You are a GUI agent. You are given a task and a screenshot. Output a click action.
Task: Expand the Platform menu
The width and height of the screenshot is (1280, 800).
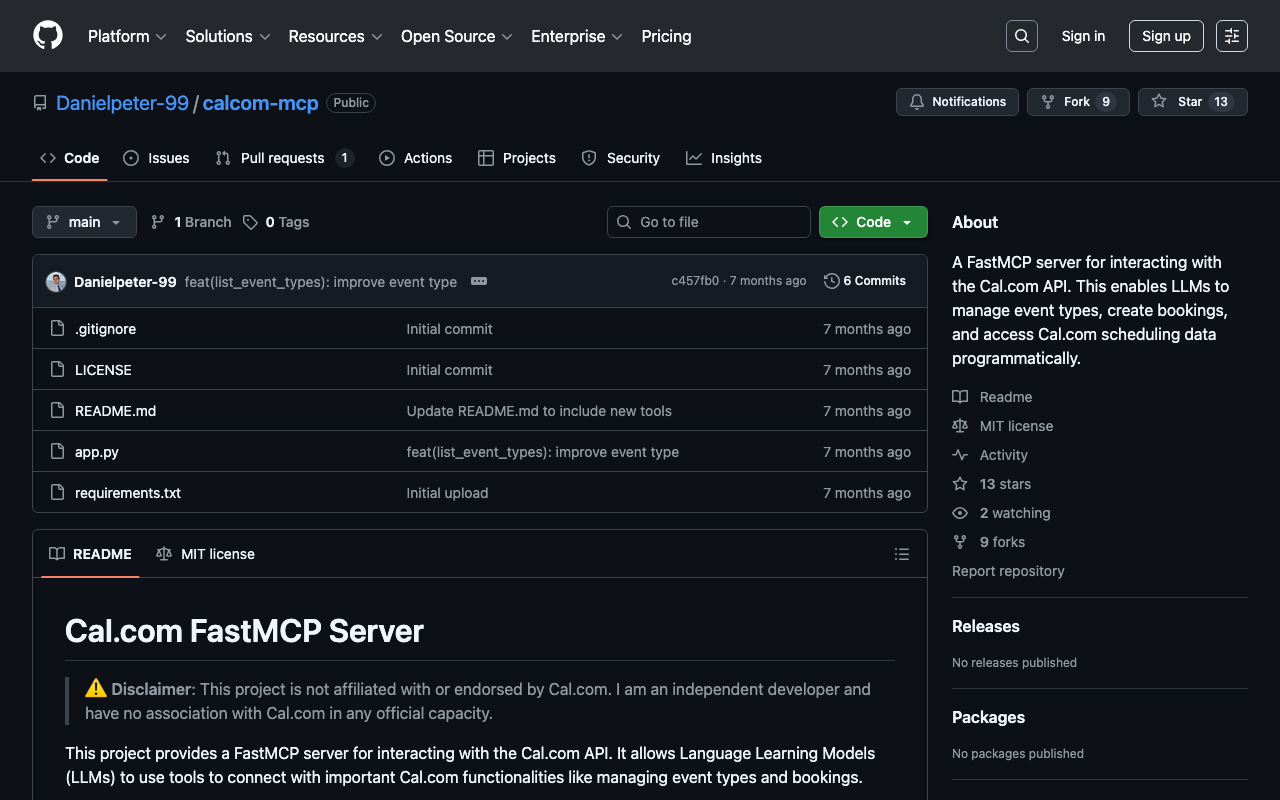tap(127, 36)
